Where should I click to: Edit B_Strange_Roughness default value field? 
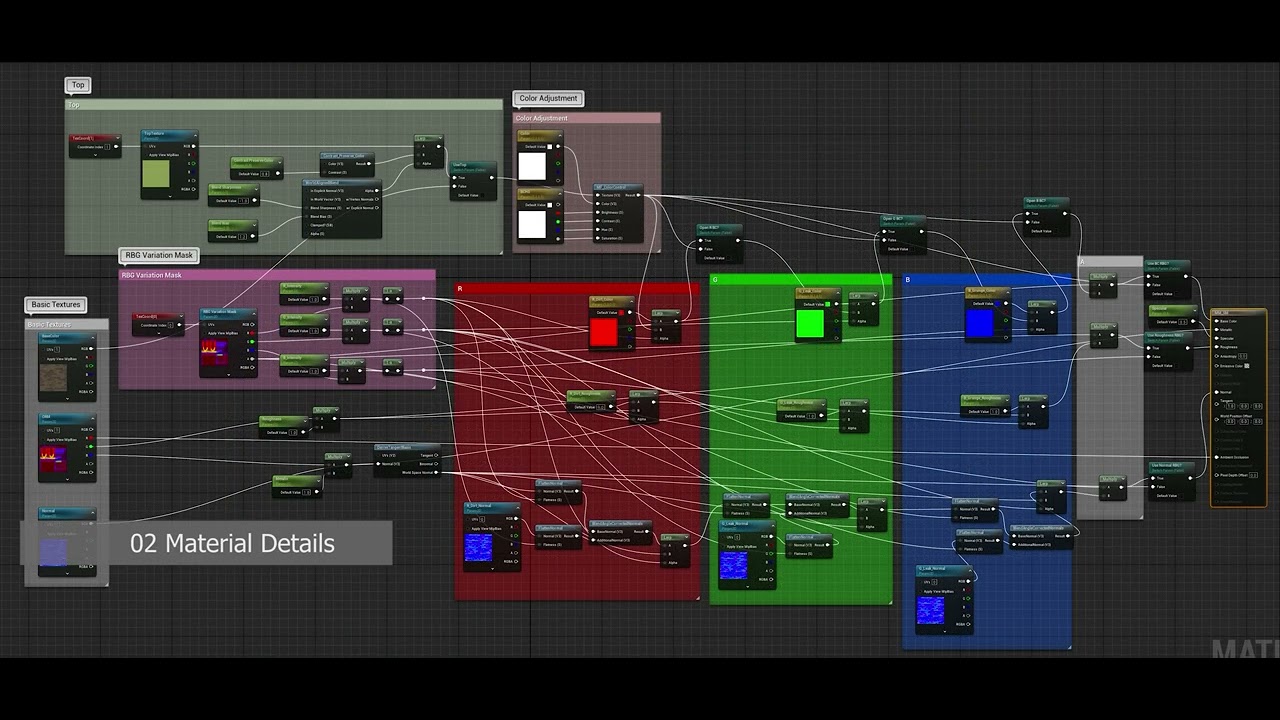pyautogui.click(x=994, y=411)
